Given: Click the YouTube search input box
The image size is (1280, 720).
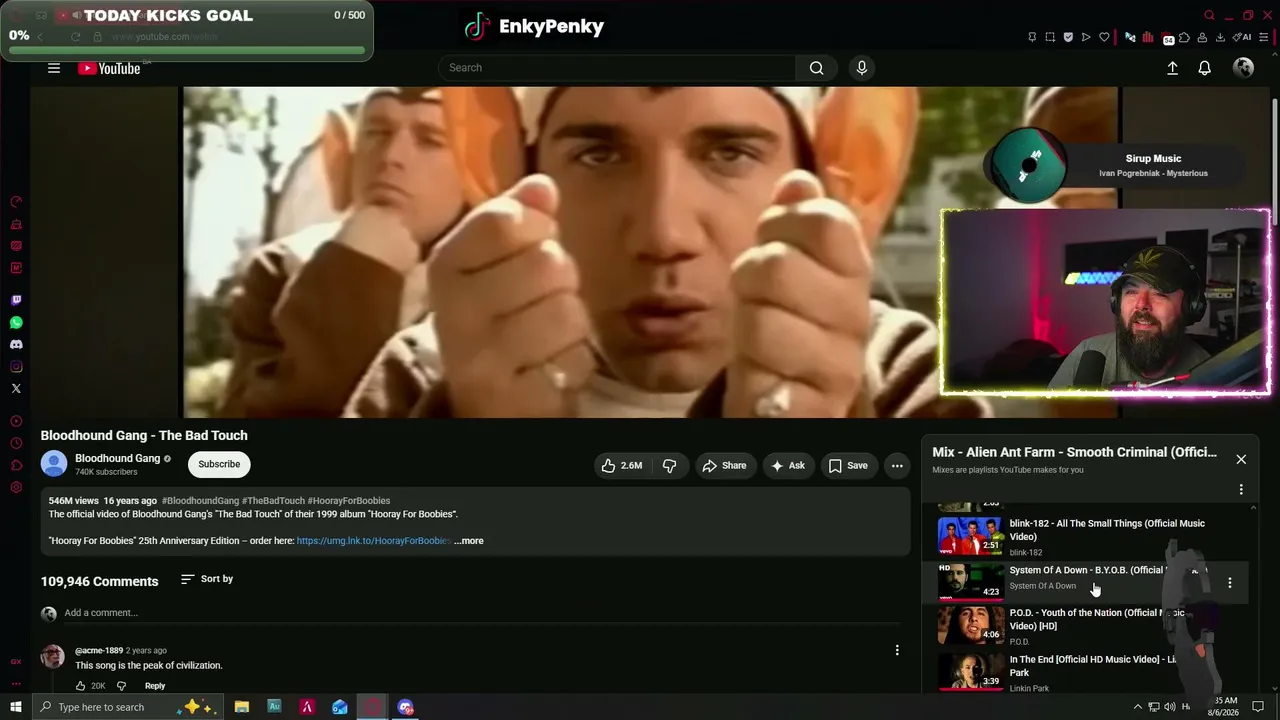Looking at the screenshot, I should point(618,68).
